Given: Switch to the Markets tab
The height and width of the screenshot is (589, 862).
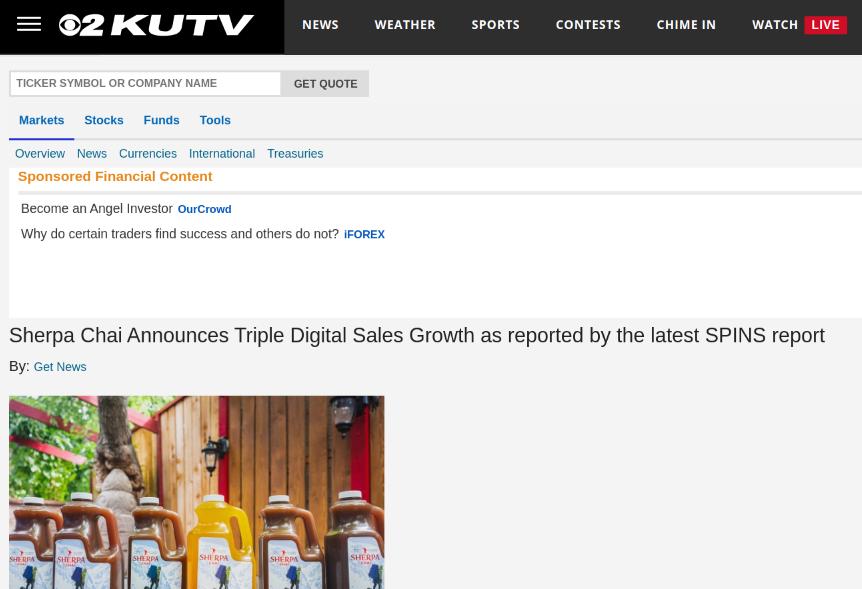Looking at the screenshot, I should [x=41, y=120].
